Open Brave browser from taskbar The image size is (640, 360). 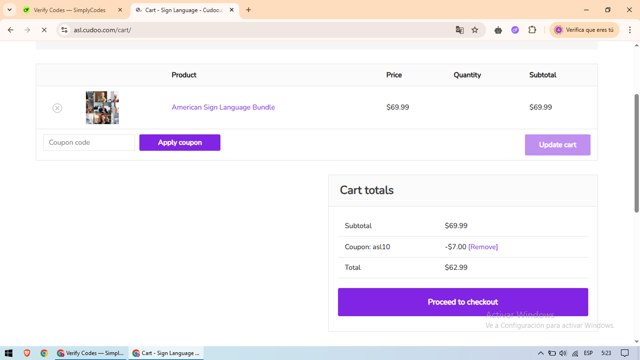pos(27,353)
